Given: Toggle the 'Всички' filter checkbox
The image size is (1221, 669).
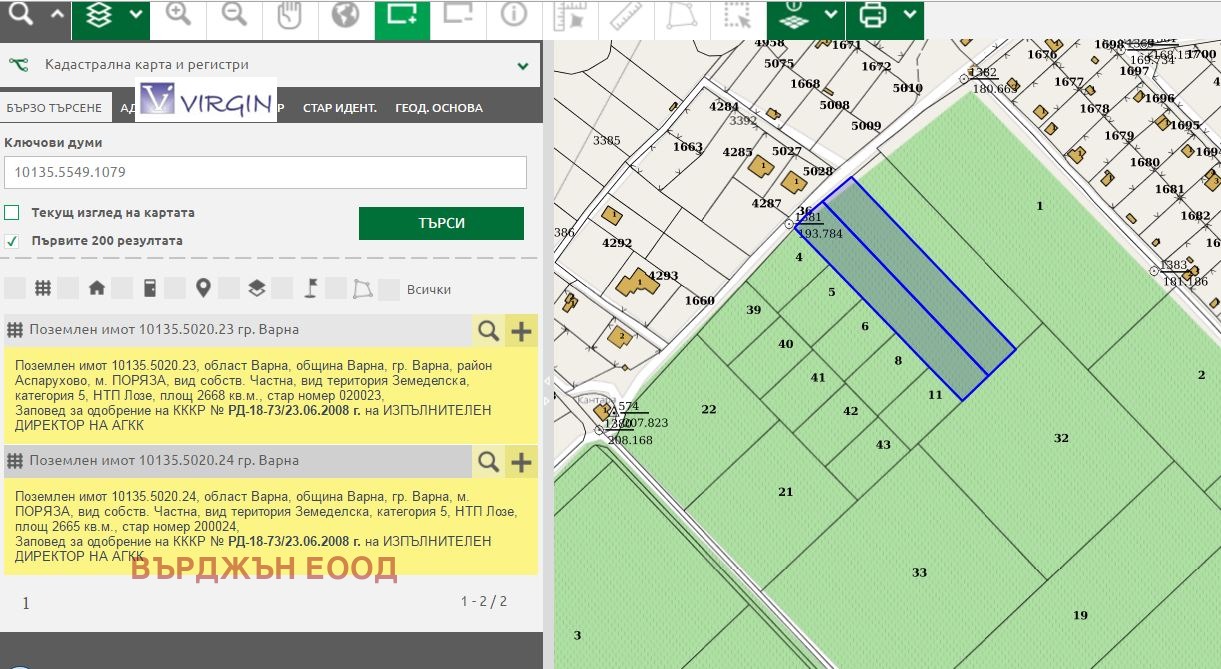Looking at the screenshot, I should tap(390, 289).
